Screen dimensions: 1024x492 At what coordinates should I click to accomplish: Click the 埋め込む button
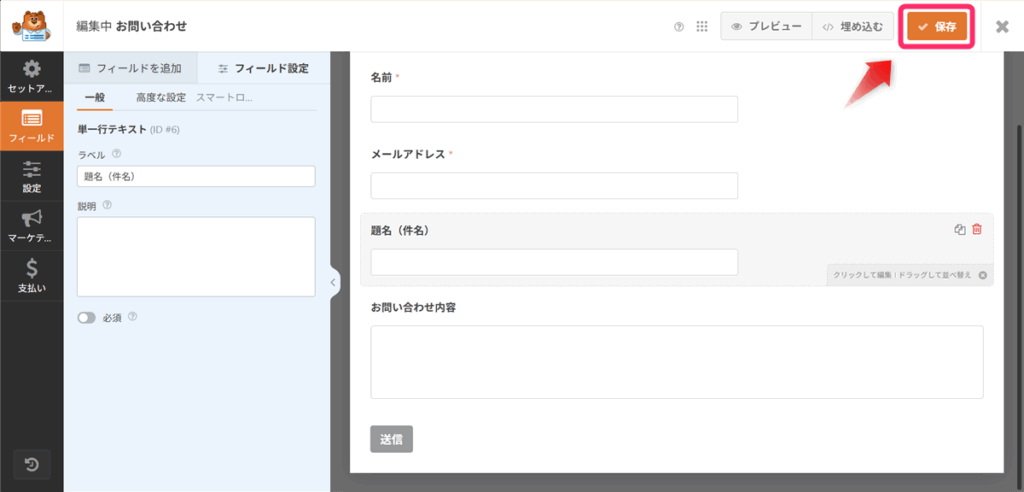[x=852, y=27]
